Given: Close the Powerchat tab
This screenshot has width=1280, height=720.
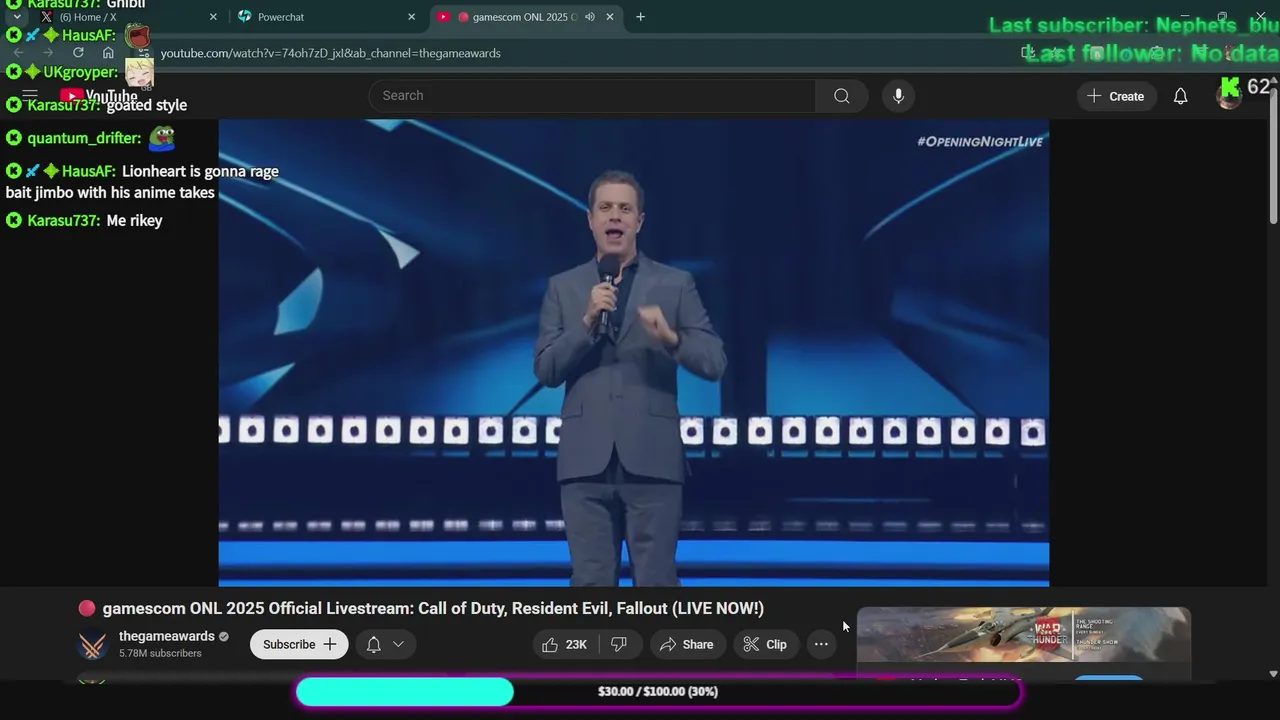Looking at the screenshot, I should [x=411, y=17].
